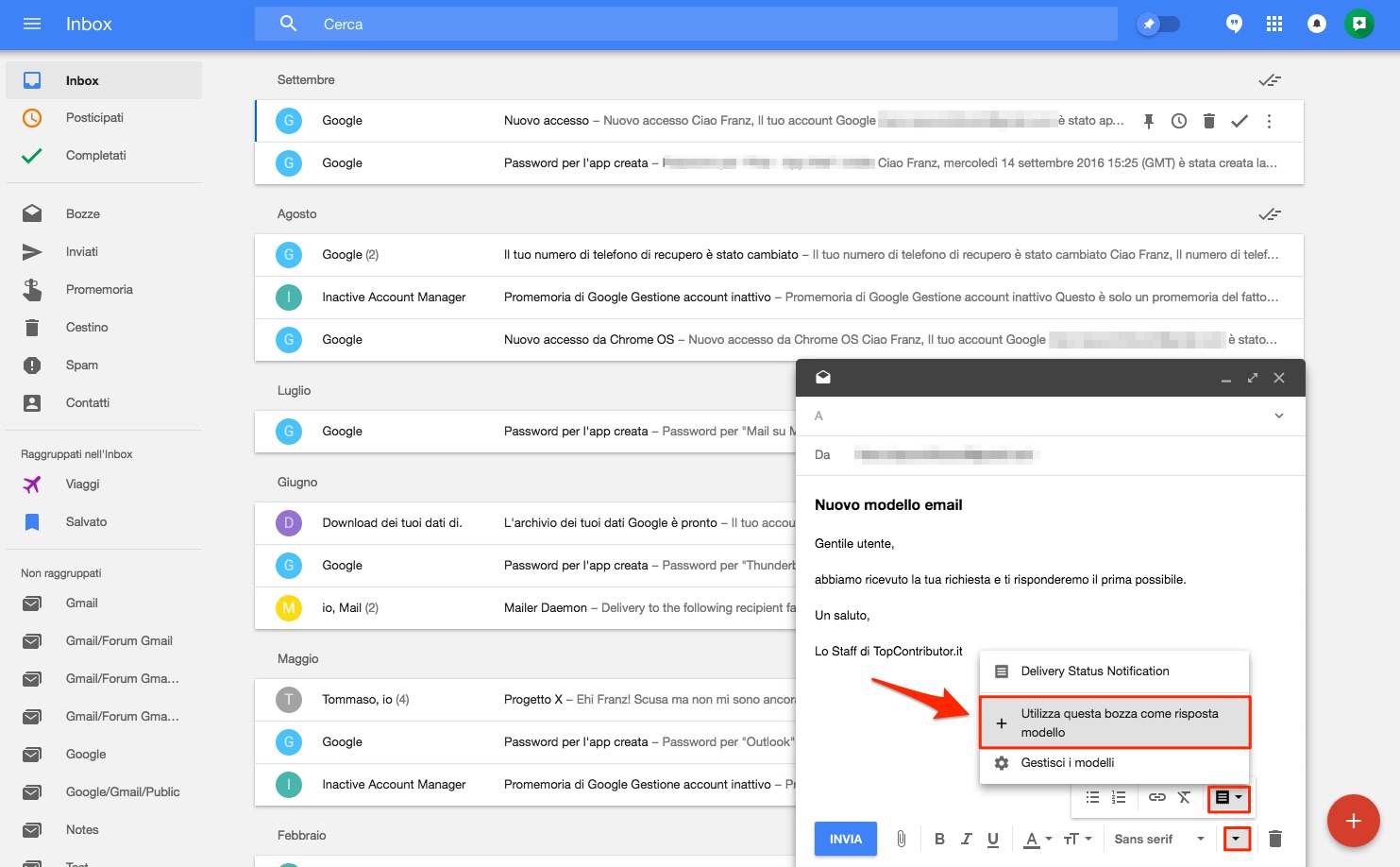Delete the Nuovo accesso email
1400x867 pixels.
(1209, 121)
